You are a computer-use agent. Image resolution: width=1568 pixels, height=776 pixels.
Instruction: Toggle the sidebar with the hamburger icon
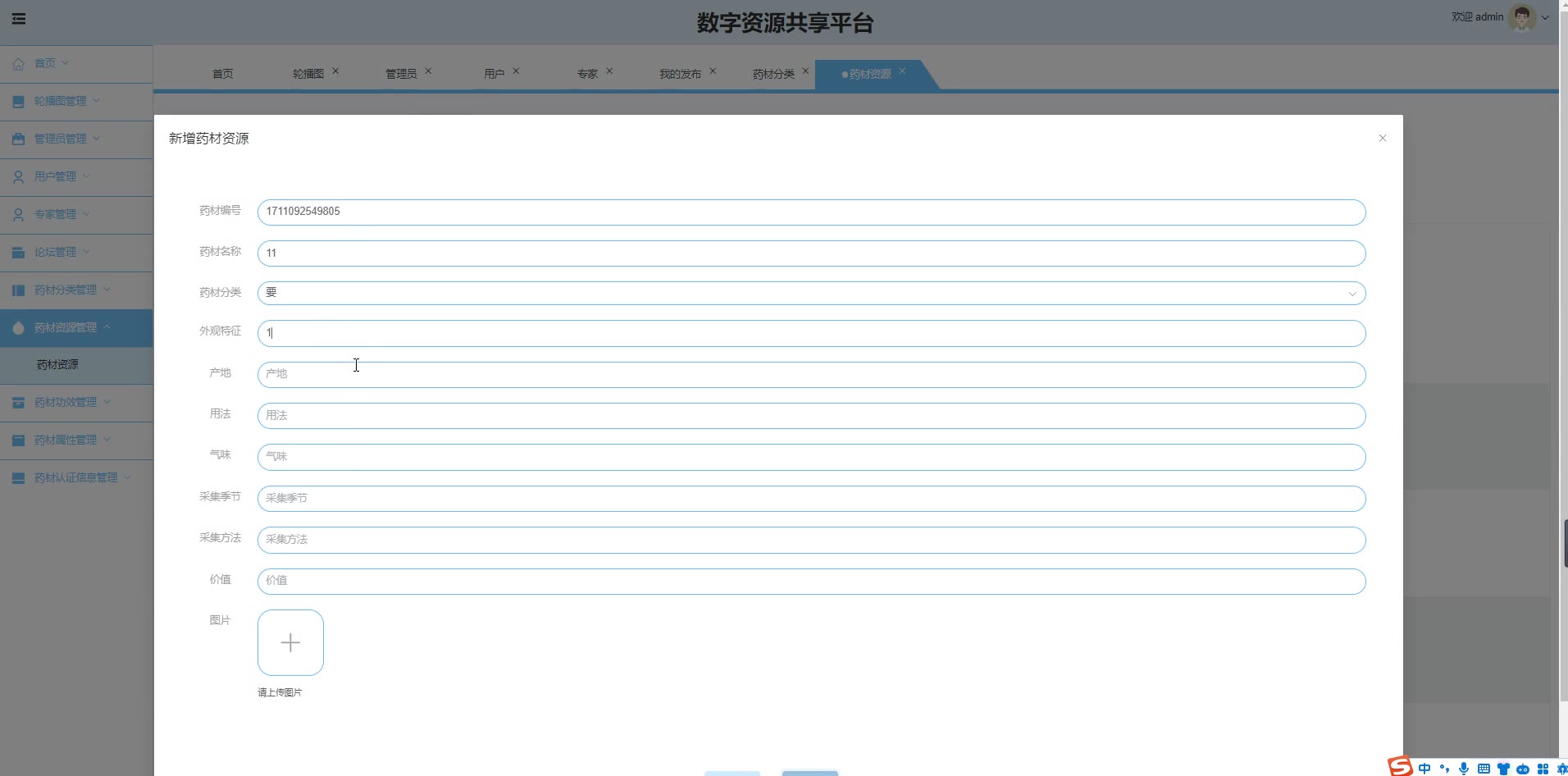18,19
